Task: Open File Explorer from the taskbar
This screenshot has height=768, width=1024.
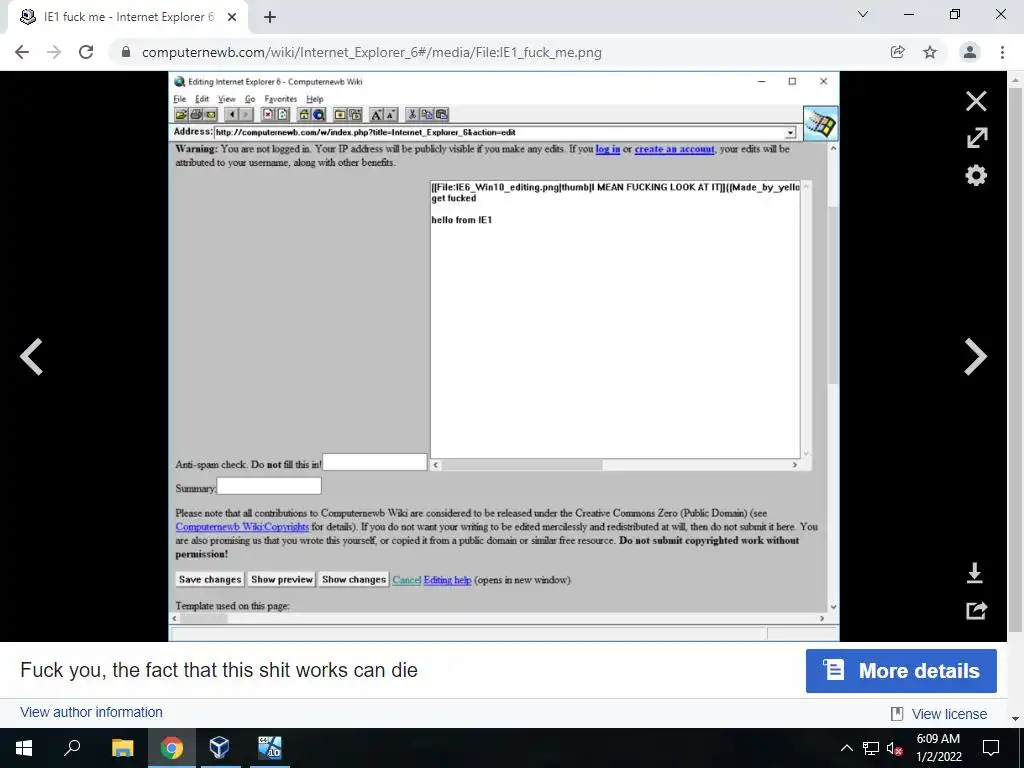Action: pyautogui.click(x=122, y=748)
